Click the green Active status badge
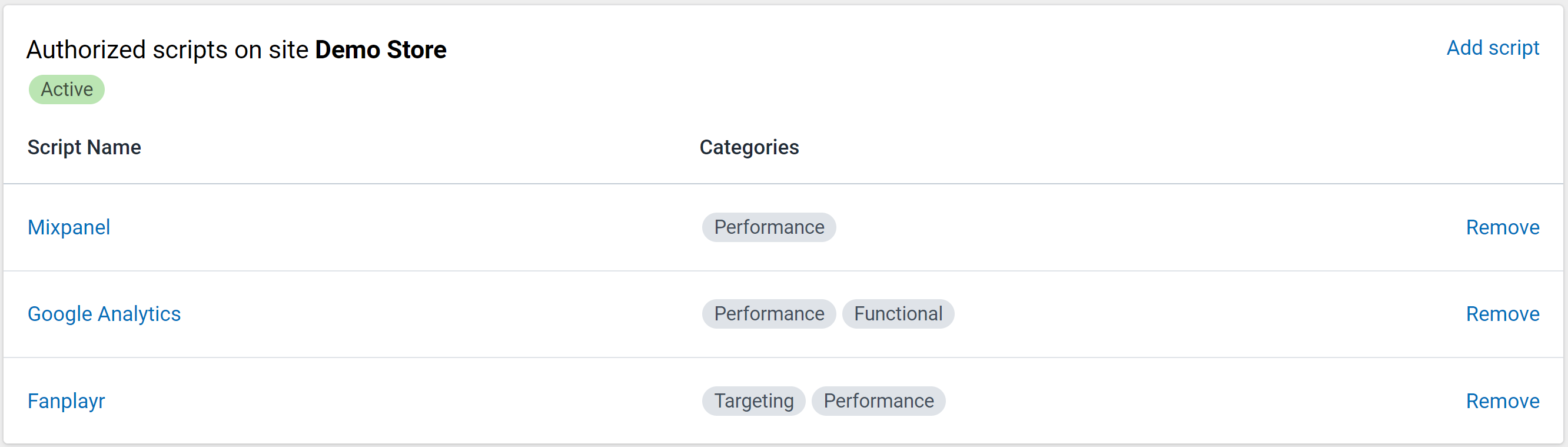Screen dimensions: 1568x447 67,90
